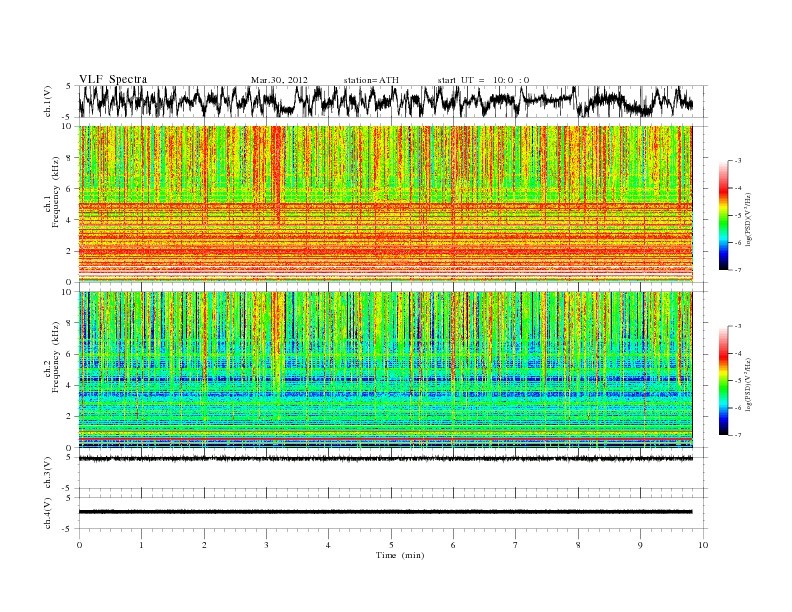Screen dimensions: 792x612
Task: Click time axis tick label '9'
Action: (x=640, y=545)
